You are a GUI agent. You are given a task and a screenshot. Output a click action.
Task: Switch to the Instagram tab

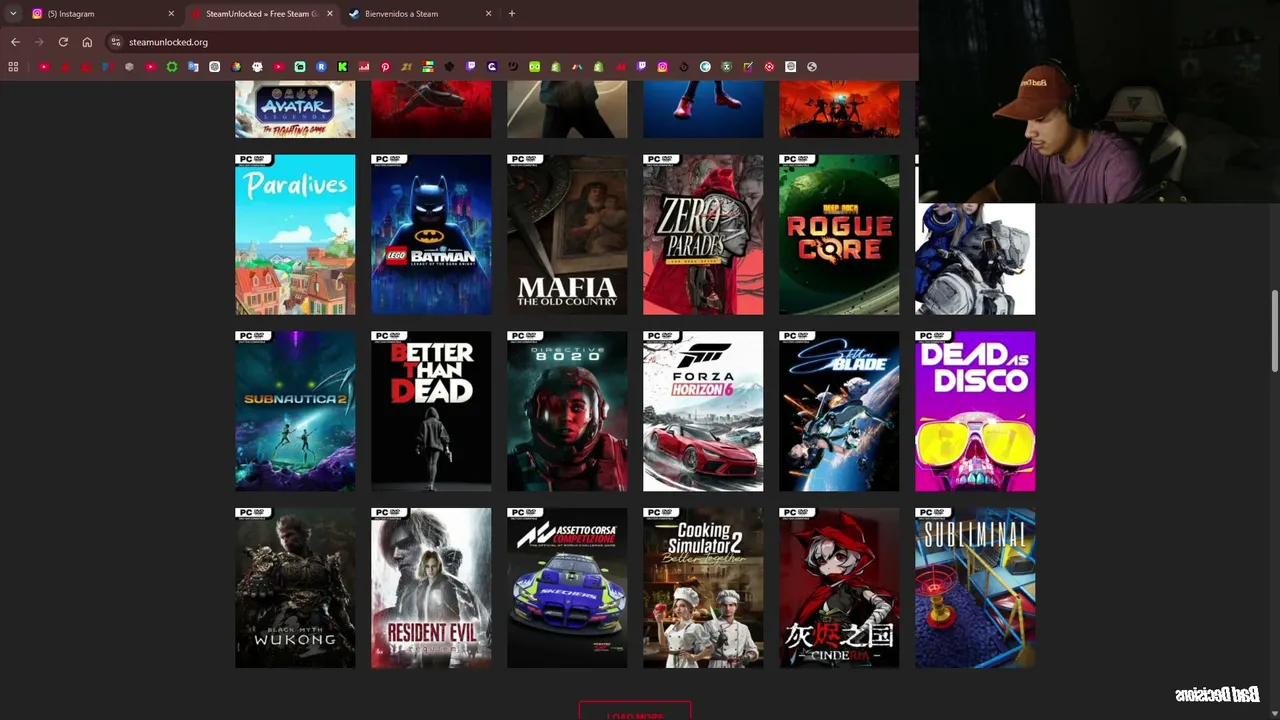103,14
